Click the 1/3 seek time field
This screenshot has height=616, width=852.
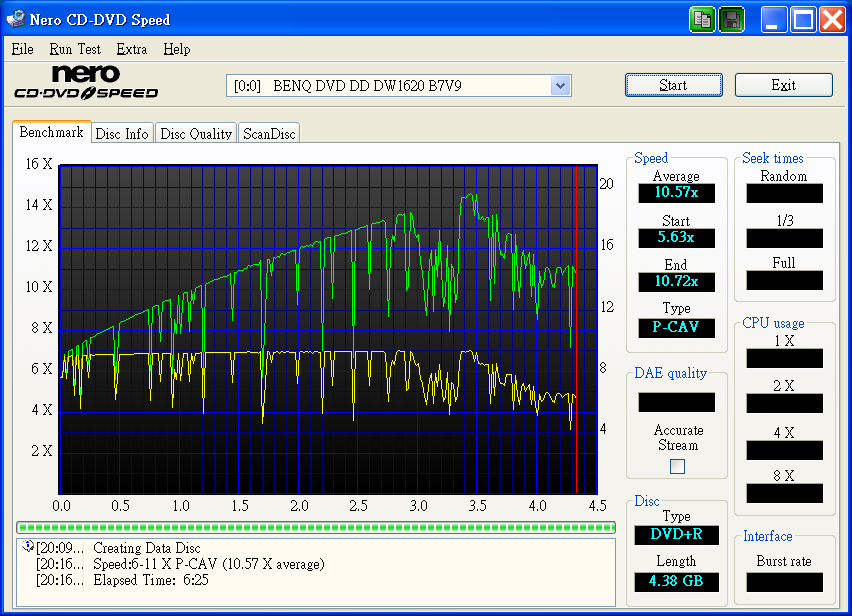785,238
